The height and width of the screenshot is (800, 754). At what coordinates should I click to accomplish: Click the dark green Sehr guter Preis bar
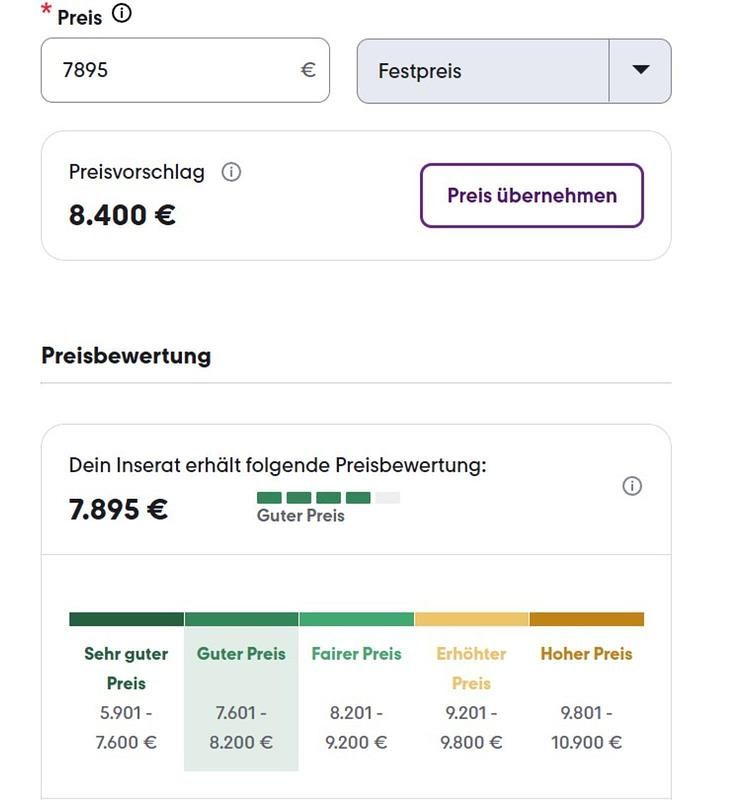[126, 619]
